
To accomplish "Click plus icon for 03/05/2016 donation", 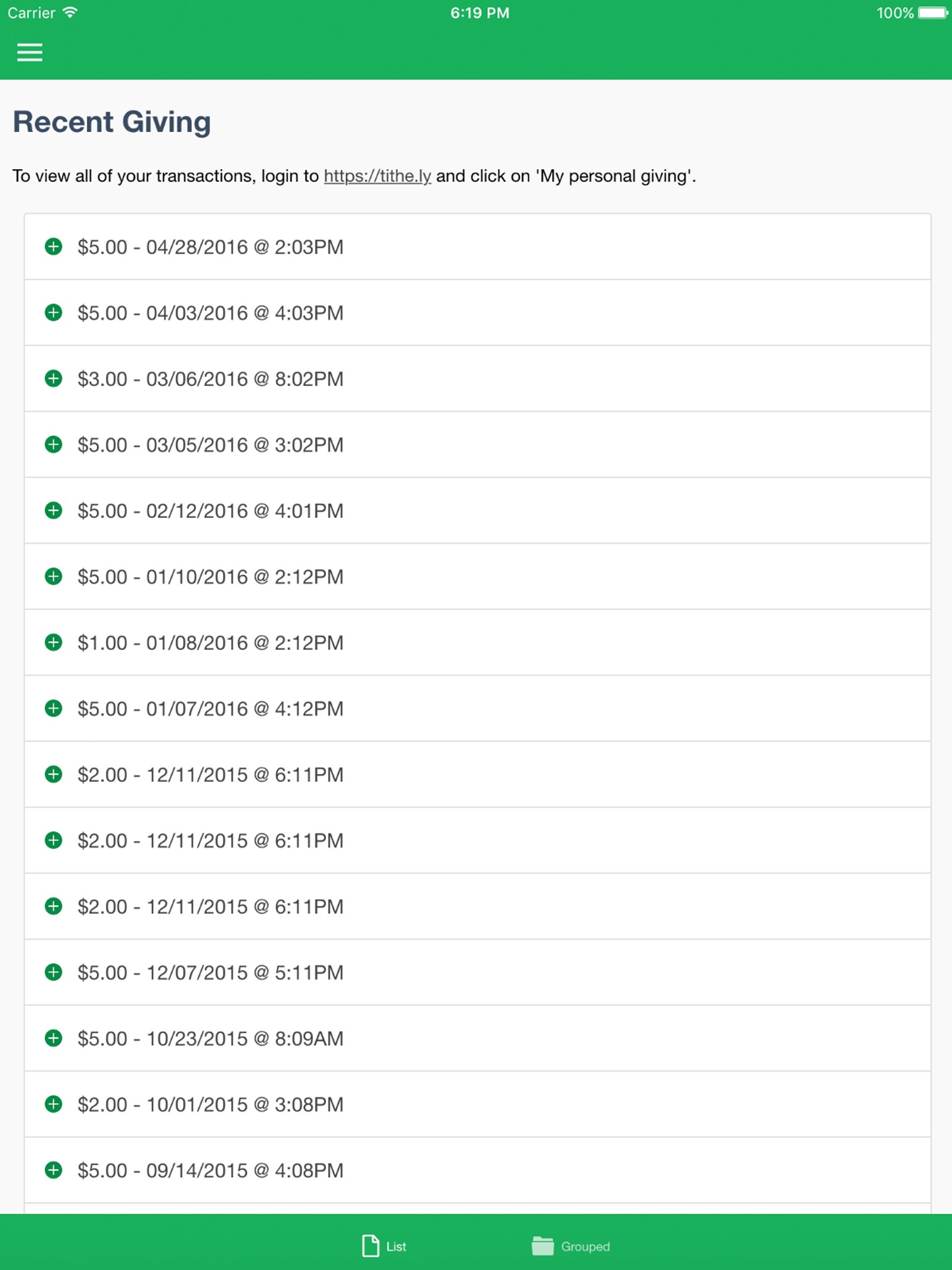I will point(54,445).
